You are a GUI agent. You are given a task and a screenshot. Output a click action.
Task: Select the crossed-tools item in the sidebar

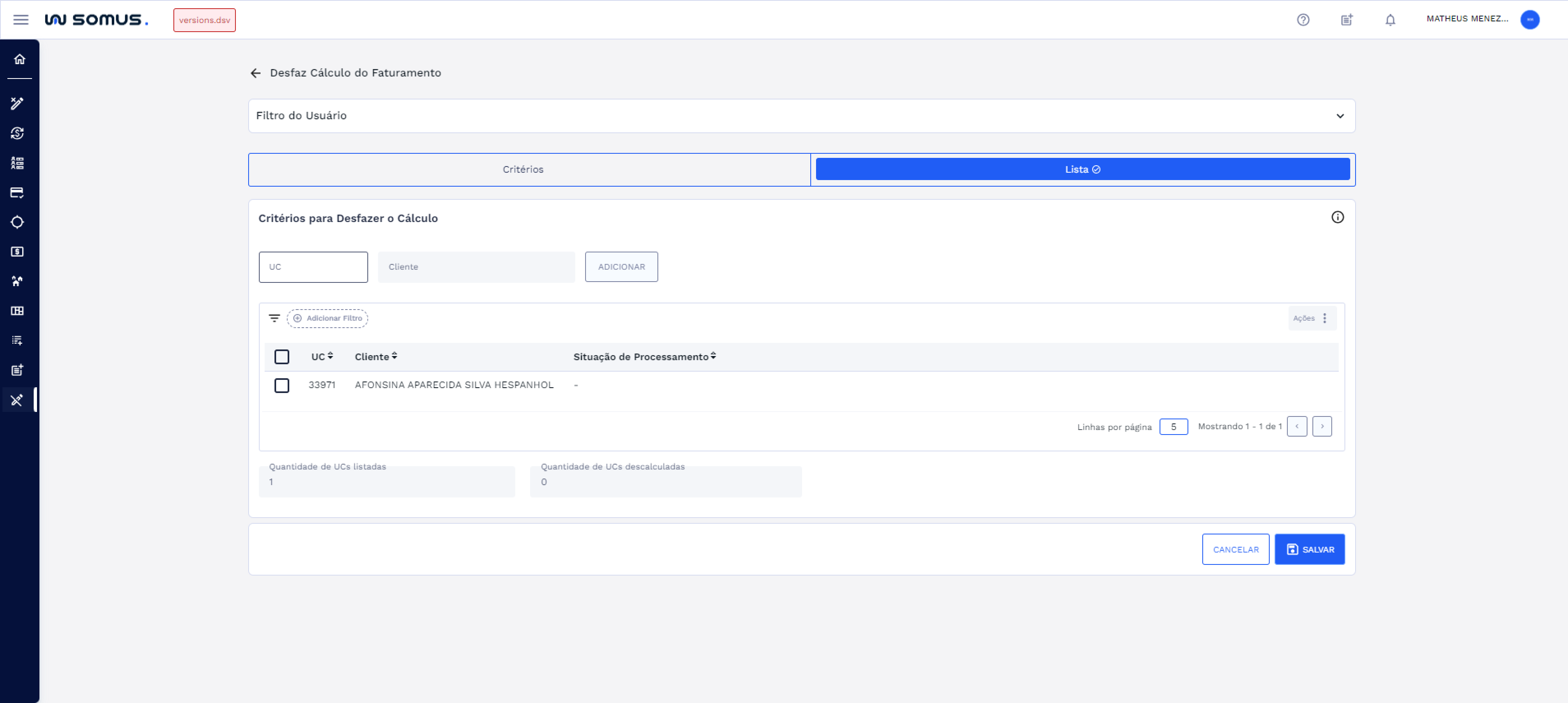click(17, 400)
